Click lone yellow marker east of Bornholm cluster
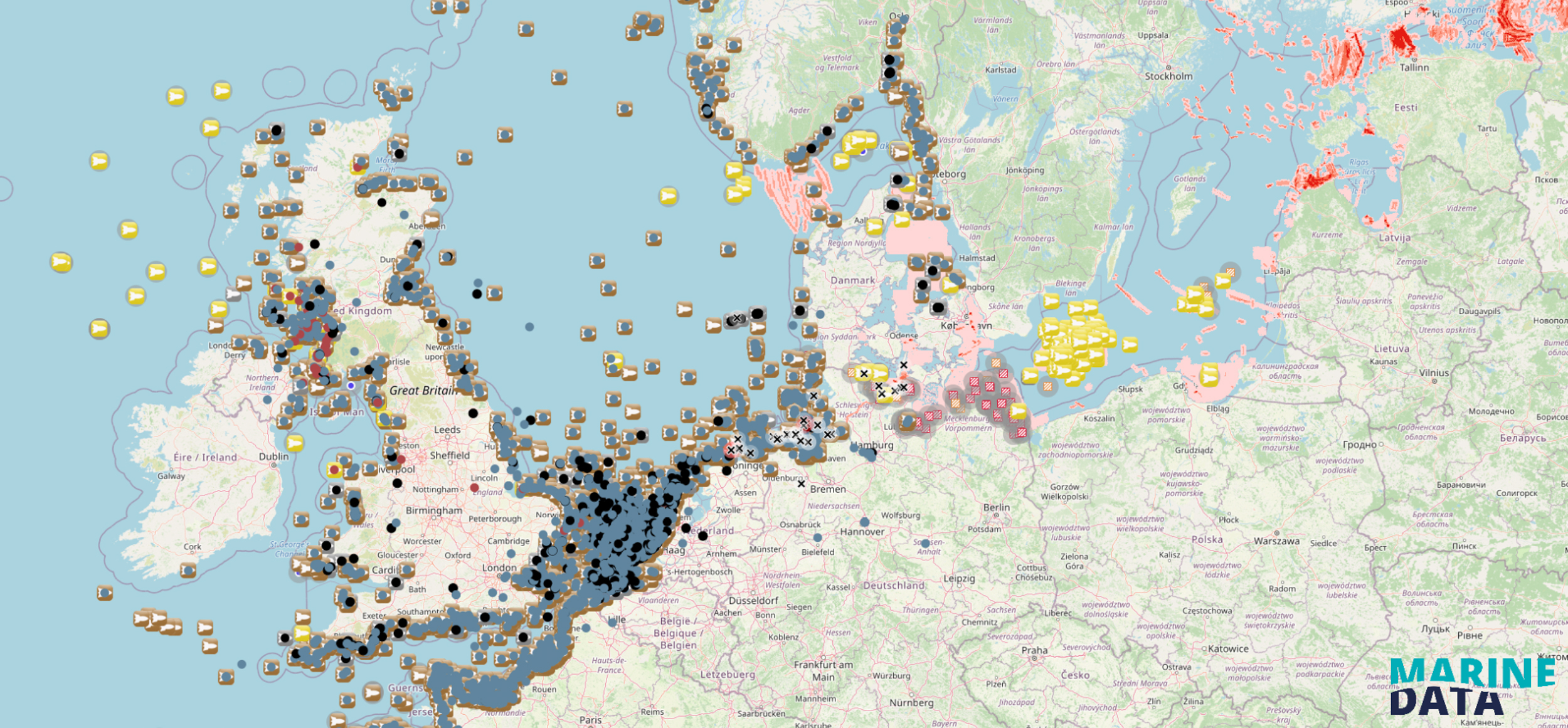1568x728 pixels. pos(1129,344)
